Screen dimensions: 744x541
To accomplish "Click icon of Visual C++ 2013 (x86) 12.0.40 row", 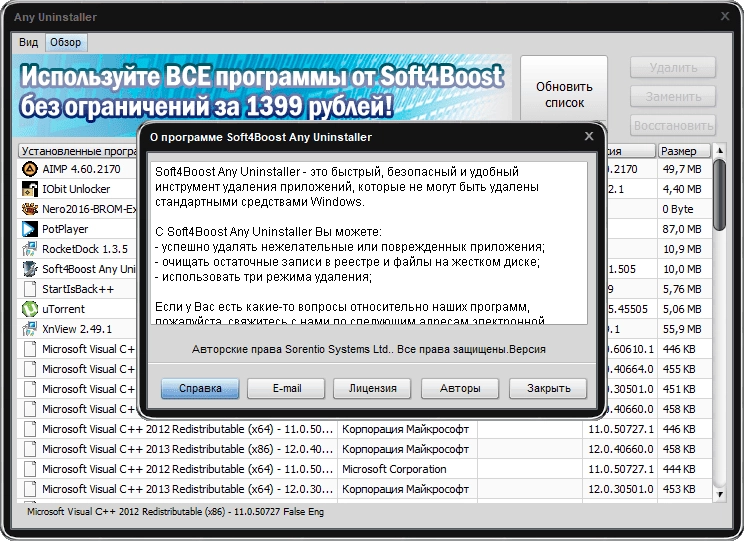I will tap(30, 449).
